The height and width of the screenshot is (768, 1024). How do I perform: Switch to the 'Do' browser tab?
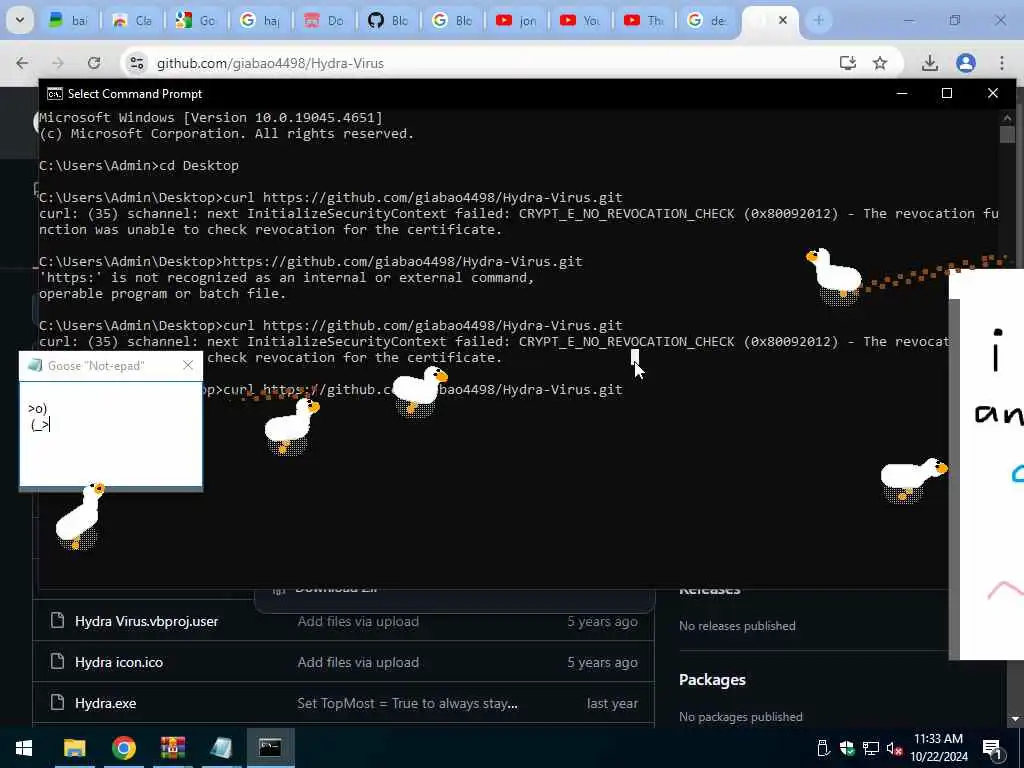(x=324, y=21)
